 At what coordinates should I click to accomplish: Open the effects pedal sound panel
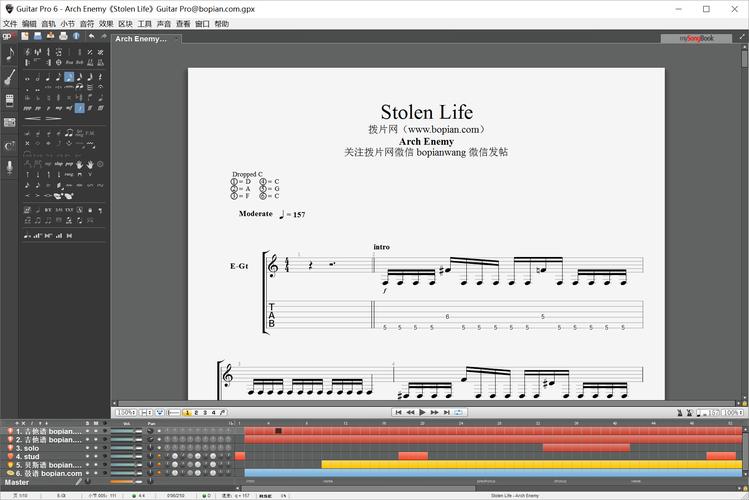click(x=10, y=100)
